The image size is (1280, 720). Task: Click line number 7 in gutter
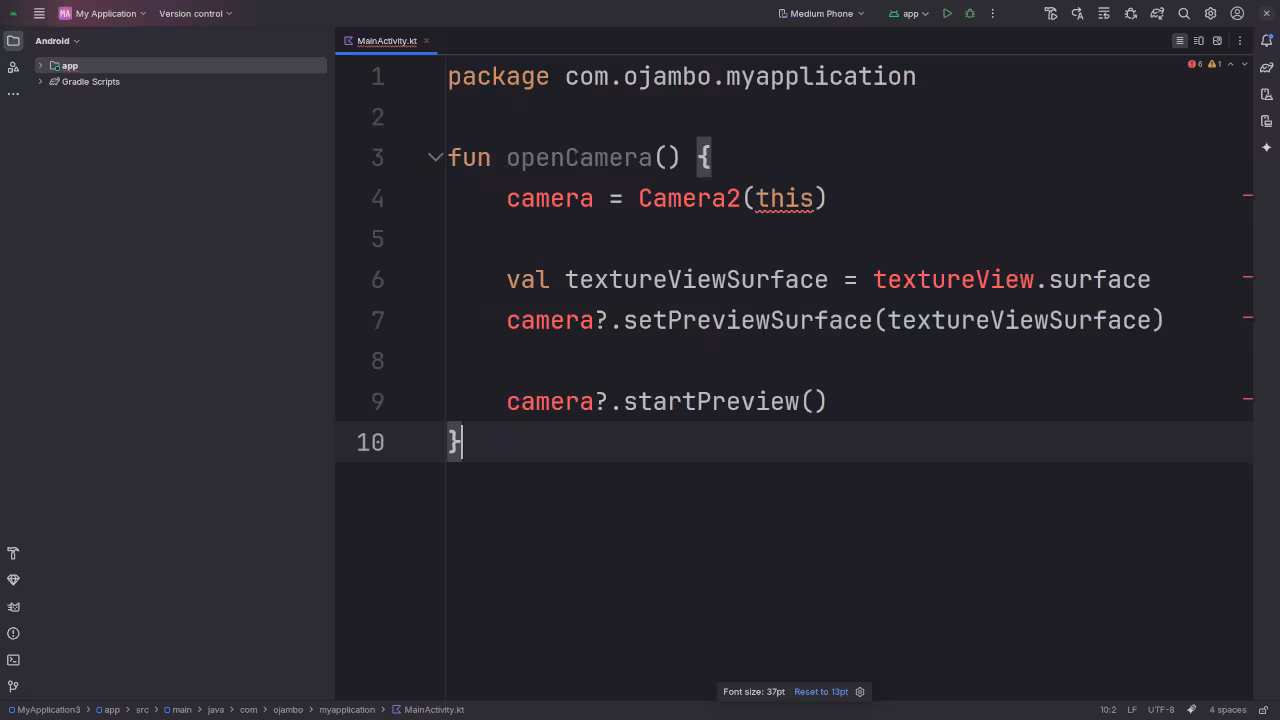[377, 320]
